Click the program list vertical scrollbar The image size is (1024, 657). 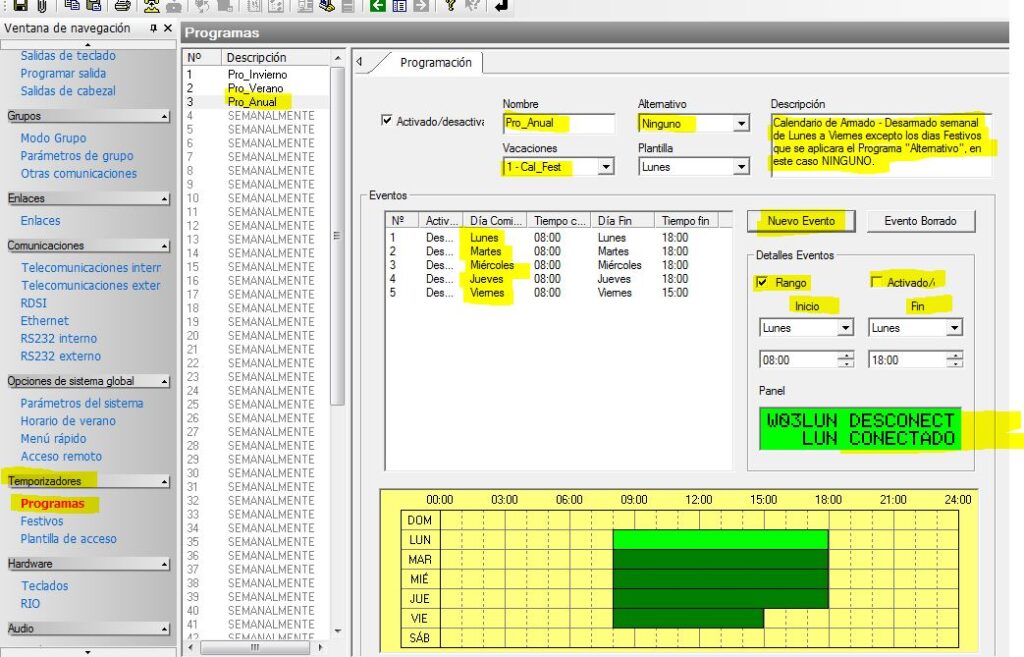337,235
